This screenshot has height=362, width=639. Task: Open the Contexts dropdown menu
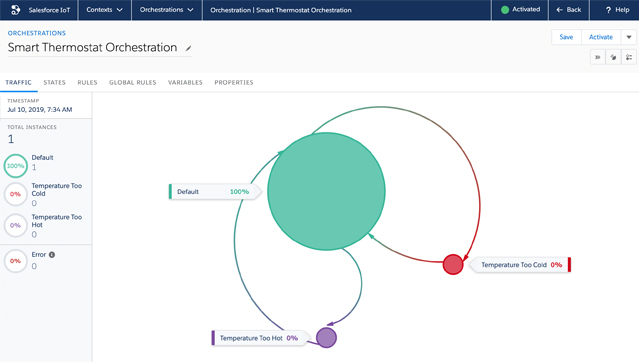point(104,10)
